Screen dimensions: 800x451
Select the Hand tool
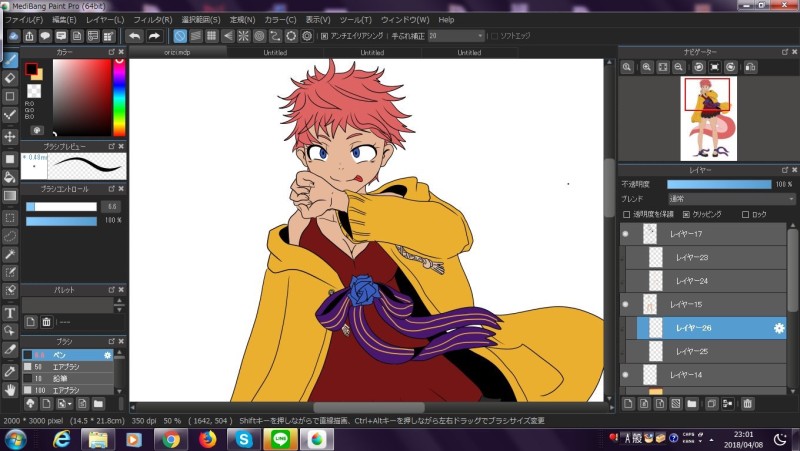[10, 390]
